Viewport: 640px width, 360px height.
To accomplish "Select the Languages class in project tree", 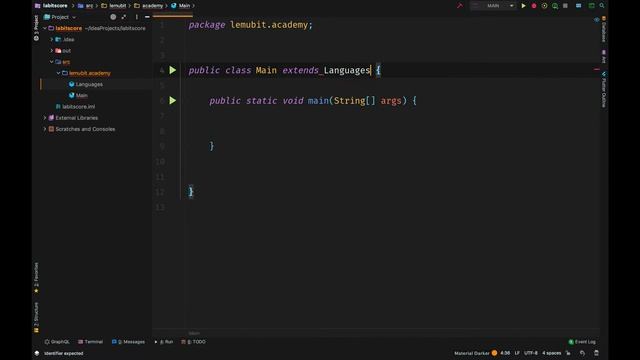I will point(89,84).
